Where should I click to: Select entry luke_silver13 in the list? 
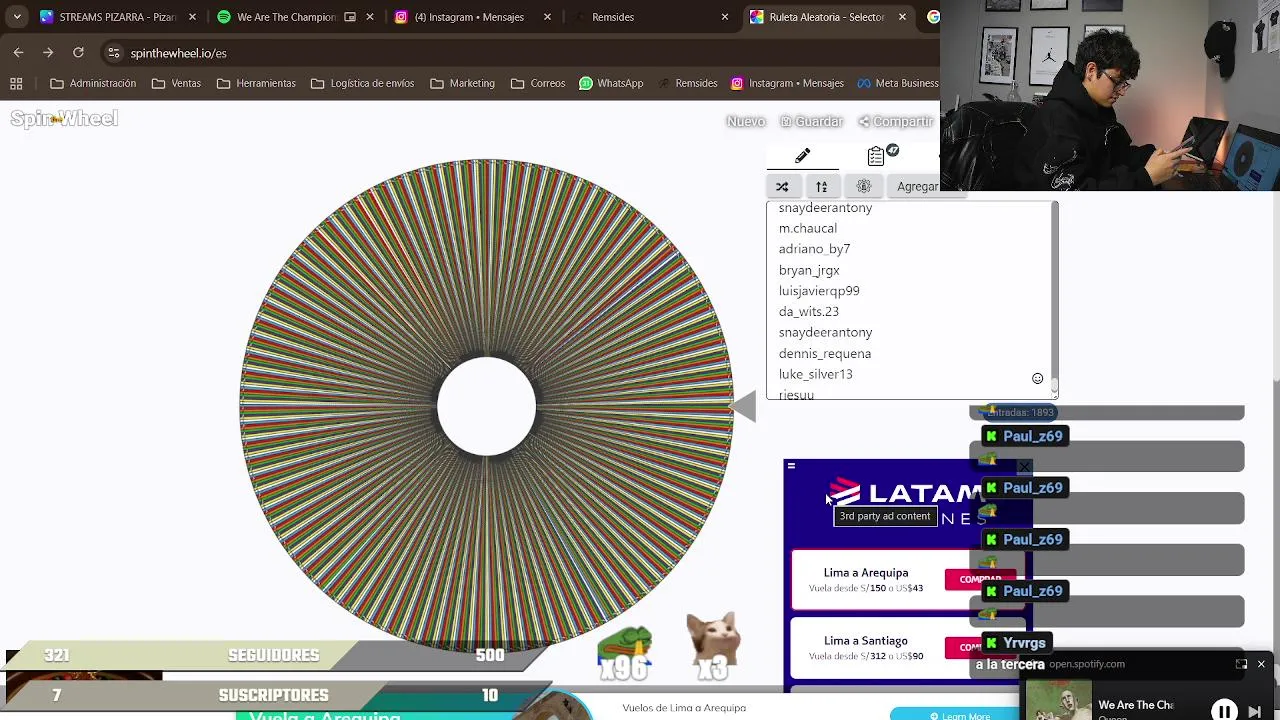click(816, 374)
